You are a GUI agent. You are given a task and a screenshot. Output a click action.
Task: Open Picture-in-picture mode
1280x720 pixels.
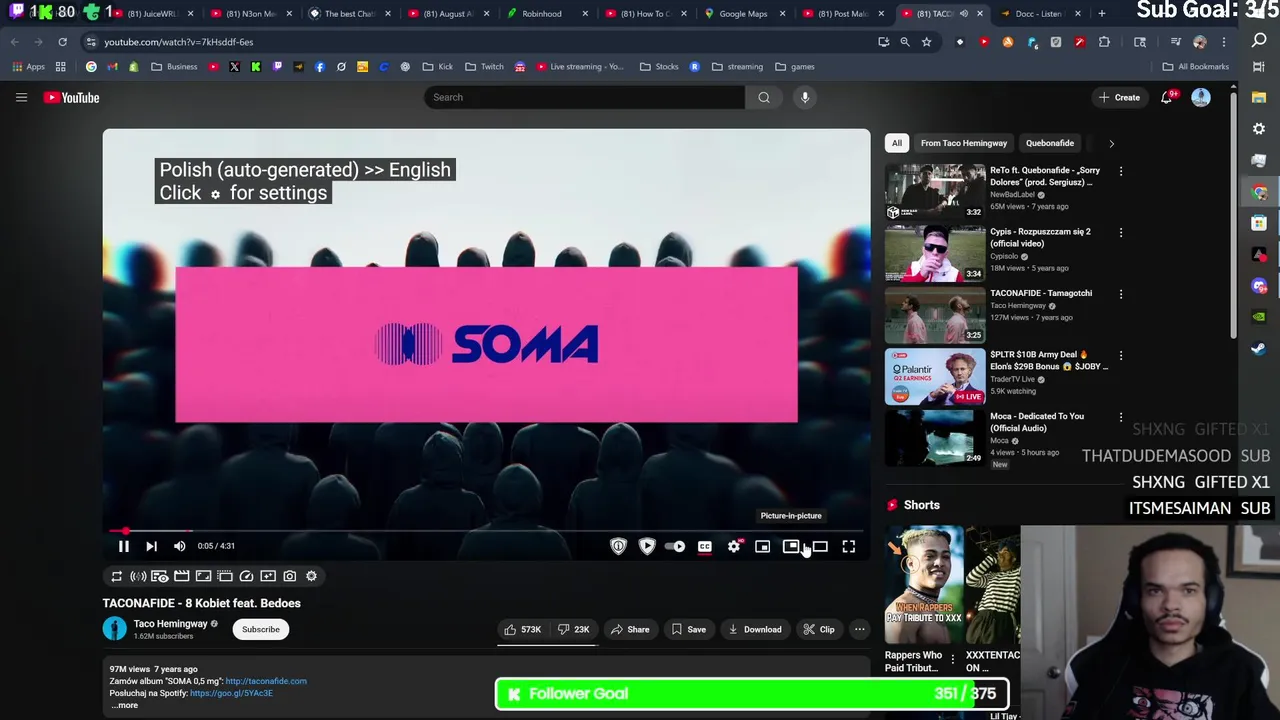[791, 546]
